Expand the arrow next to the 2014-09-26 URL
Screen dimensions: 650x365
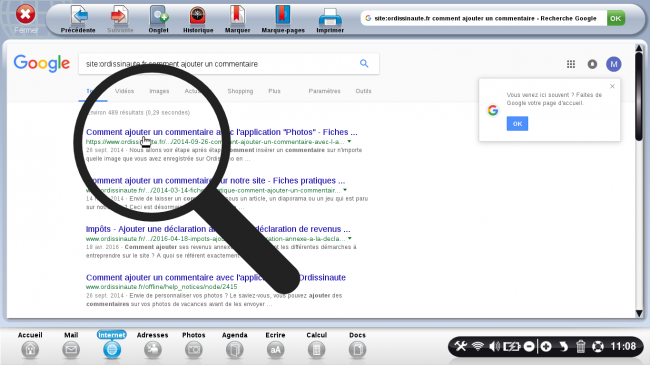tap(349, 141)
